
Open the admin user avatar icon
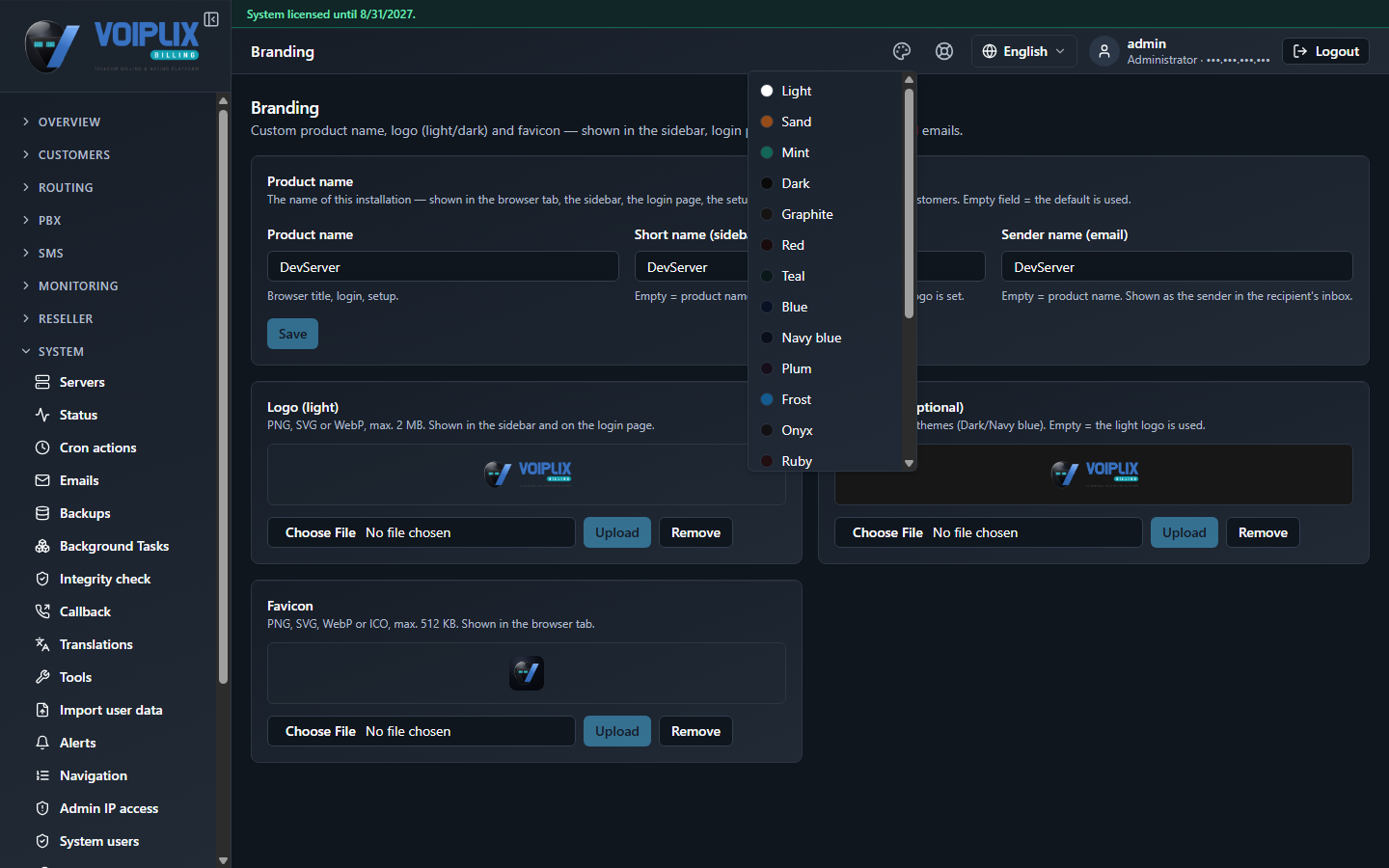point(1104,51)
